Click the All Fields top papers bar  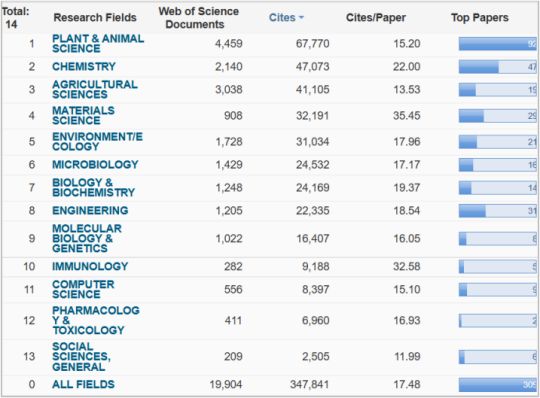coord(498,385)
